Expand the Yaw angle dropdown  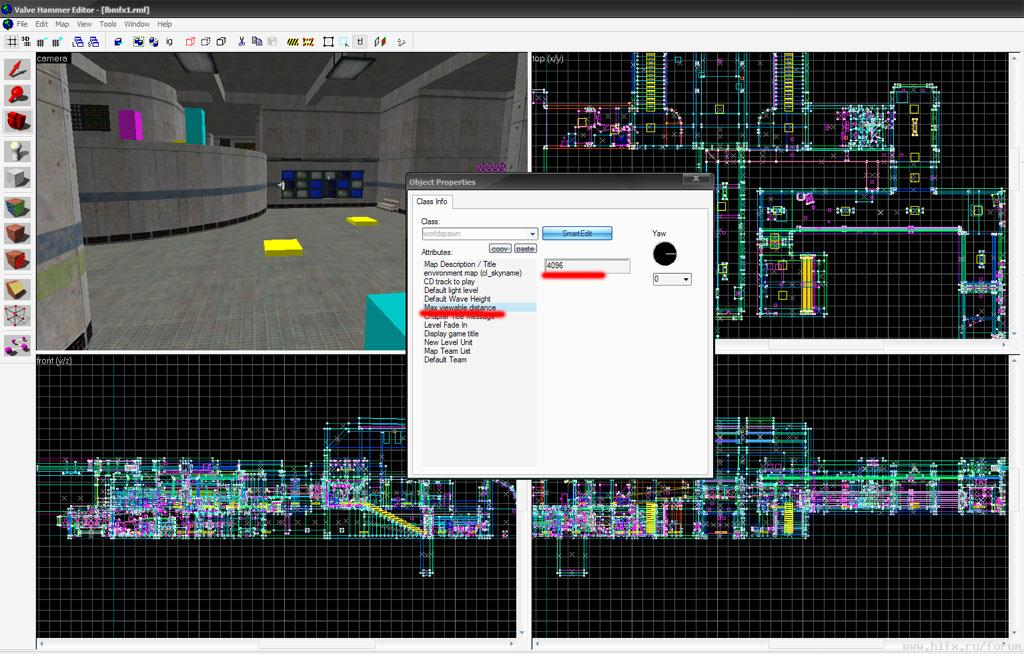685,280
